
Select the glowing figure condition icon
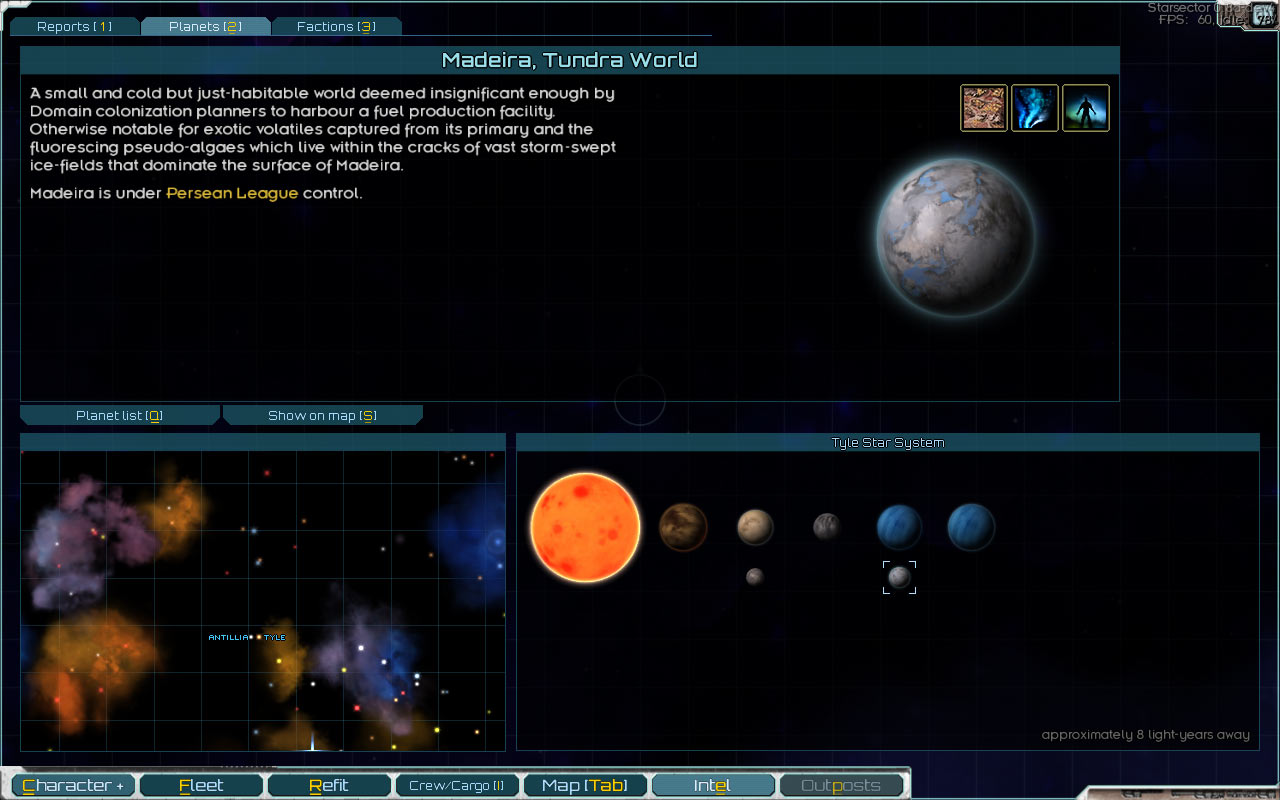pos(1086,108)
